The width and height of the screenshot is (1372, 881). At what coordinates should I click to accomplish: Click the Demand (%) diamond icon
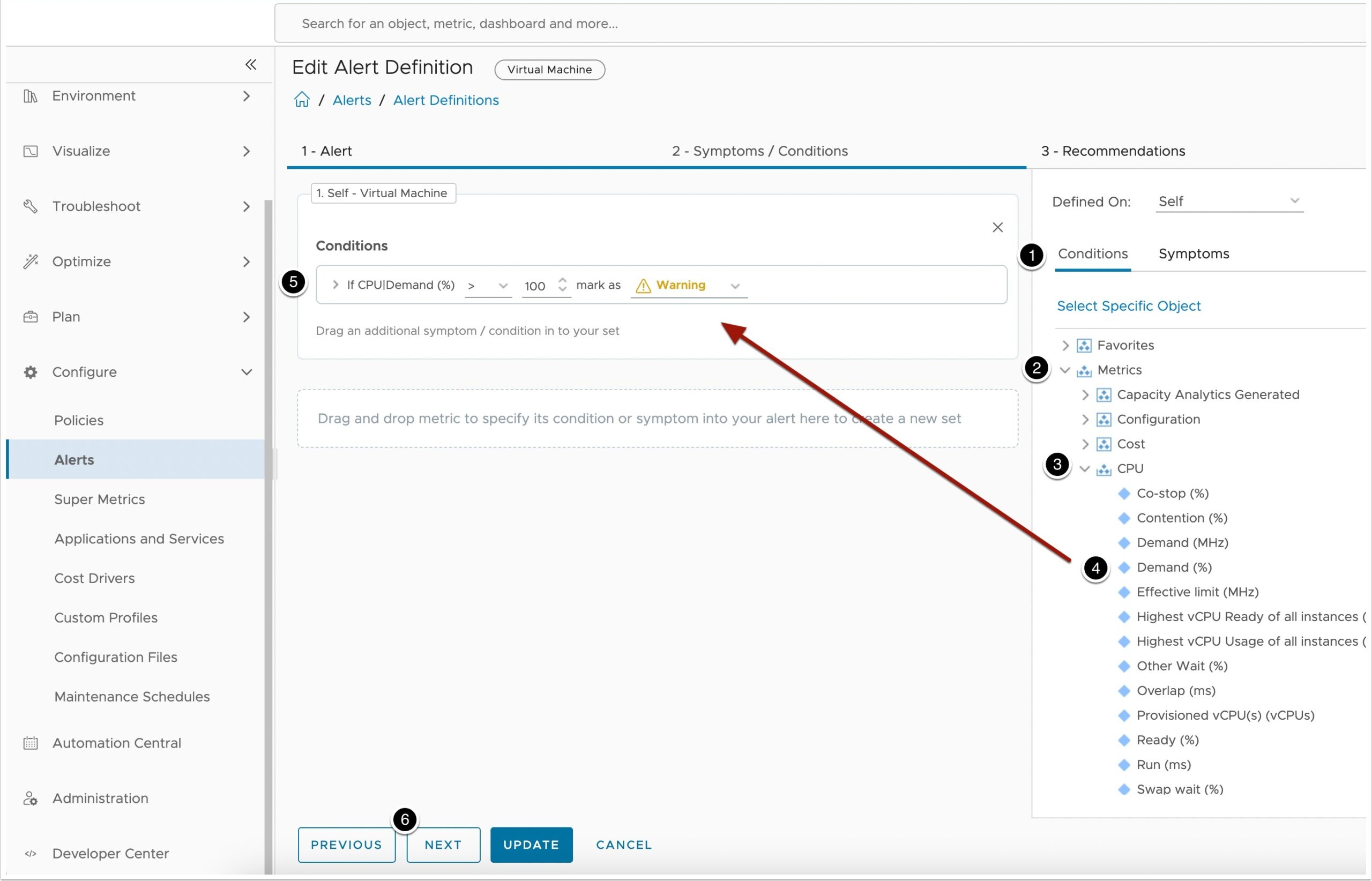1124,567
